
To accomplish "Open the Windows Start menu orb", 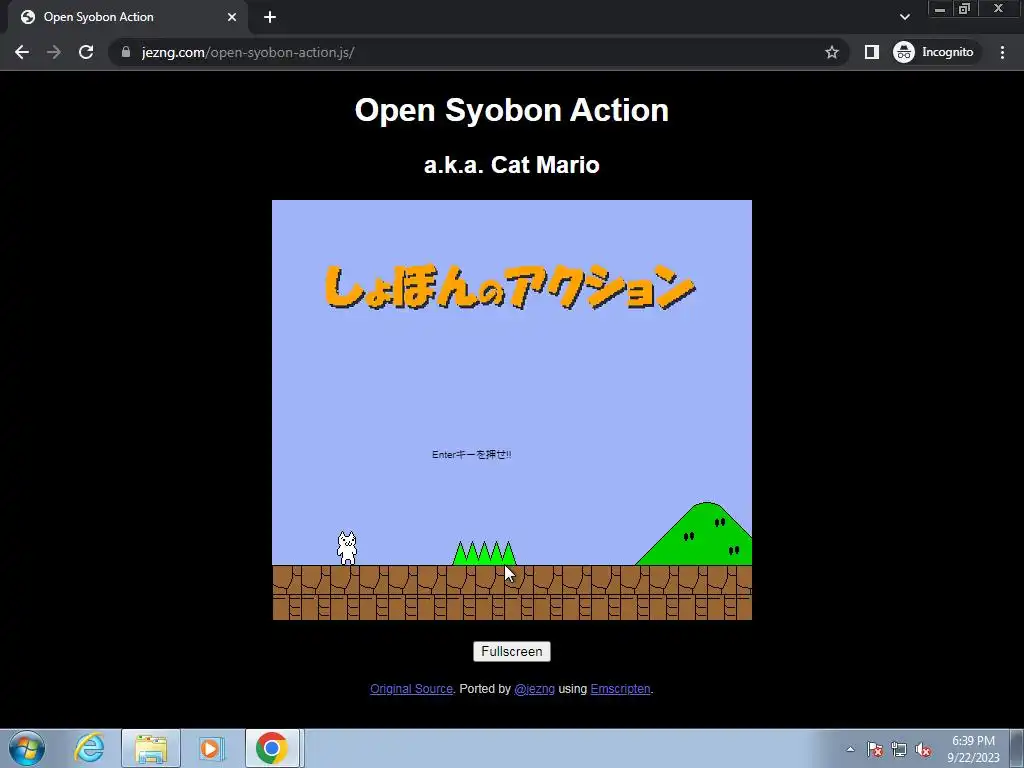I will [x=27, y=748].
